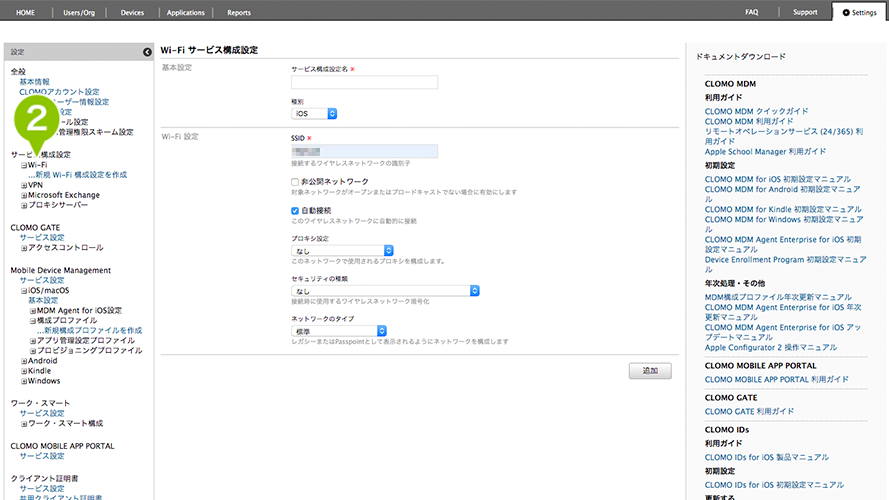Open CLOMO IDs for iOS 製品マニュアル link
The width and height of the screenshot is (889, 500).
[x=767, y=457]
